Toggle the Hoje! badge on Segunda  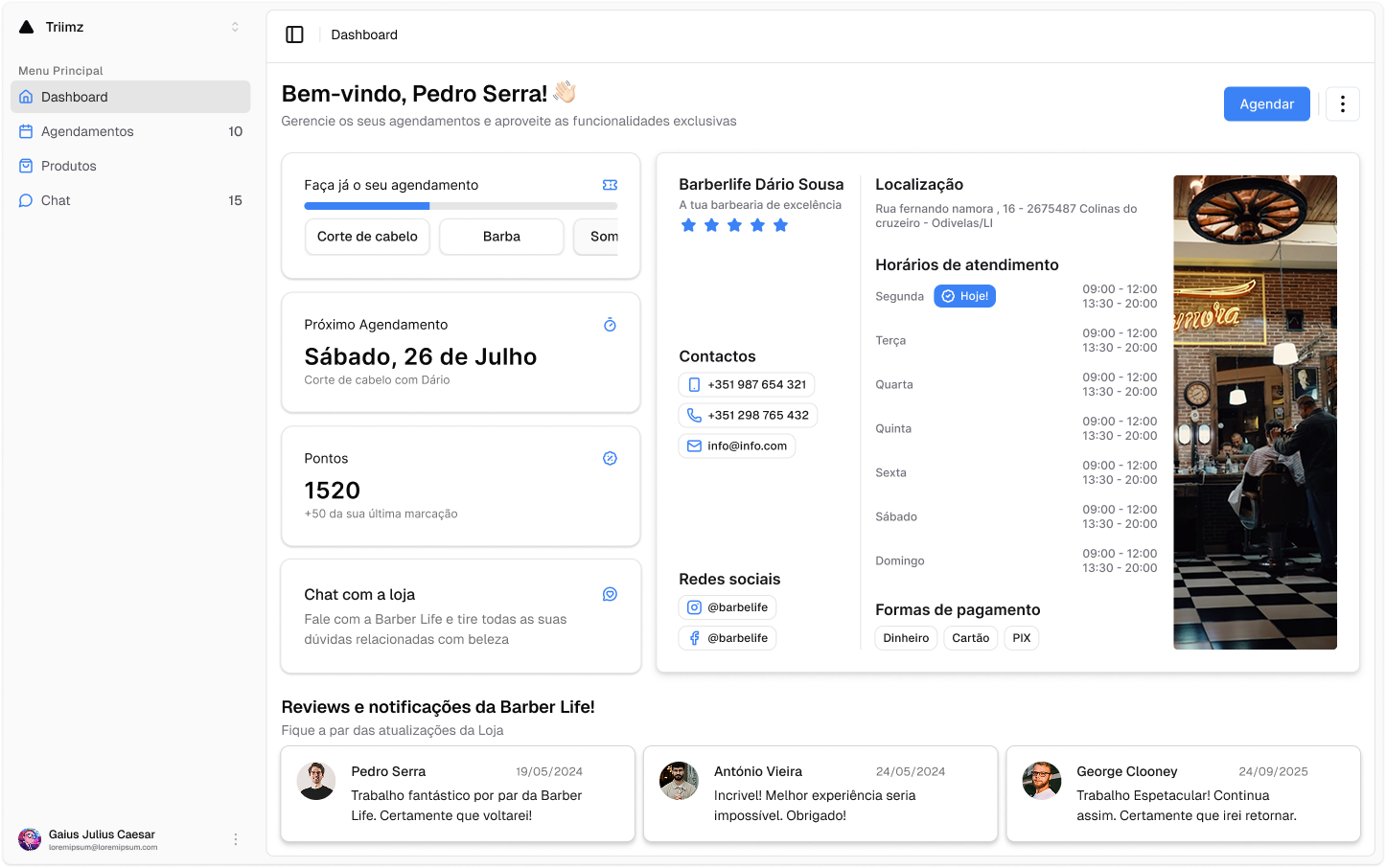(964, 296)
